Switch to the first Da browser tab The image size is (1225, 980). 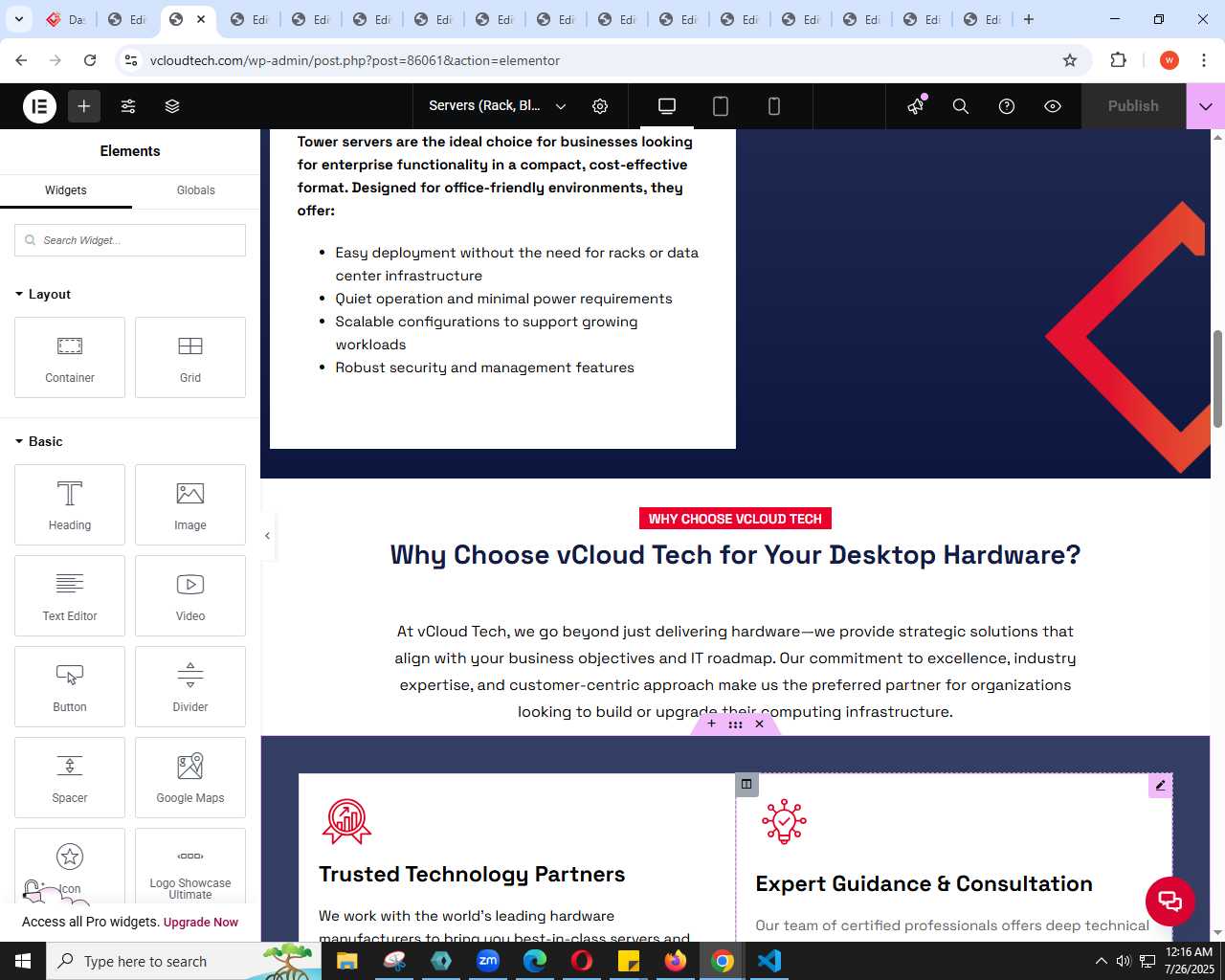pos(65,19)
